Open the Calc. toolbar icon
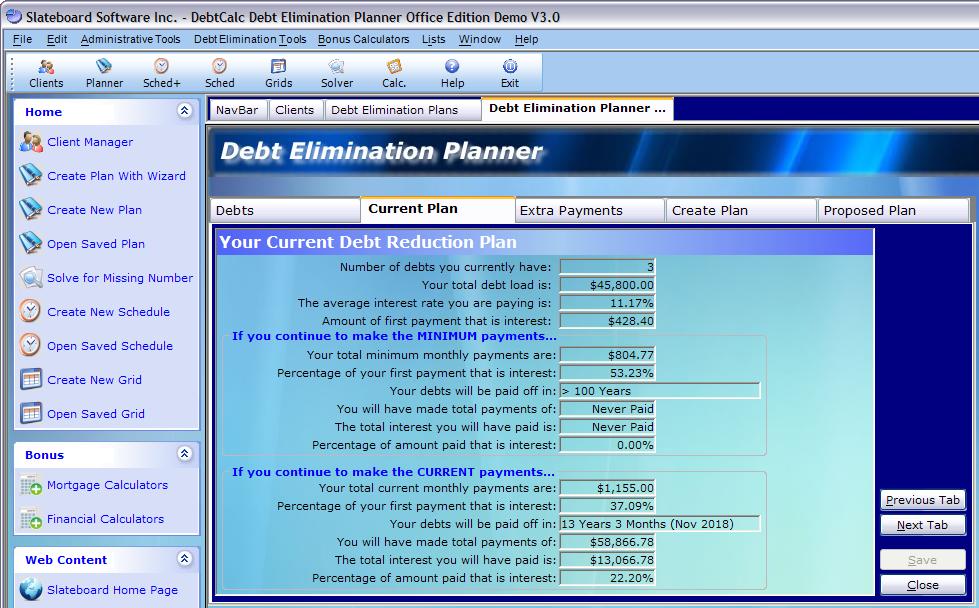The image size is (979, 608). pos(394,73)
